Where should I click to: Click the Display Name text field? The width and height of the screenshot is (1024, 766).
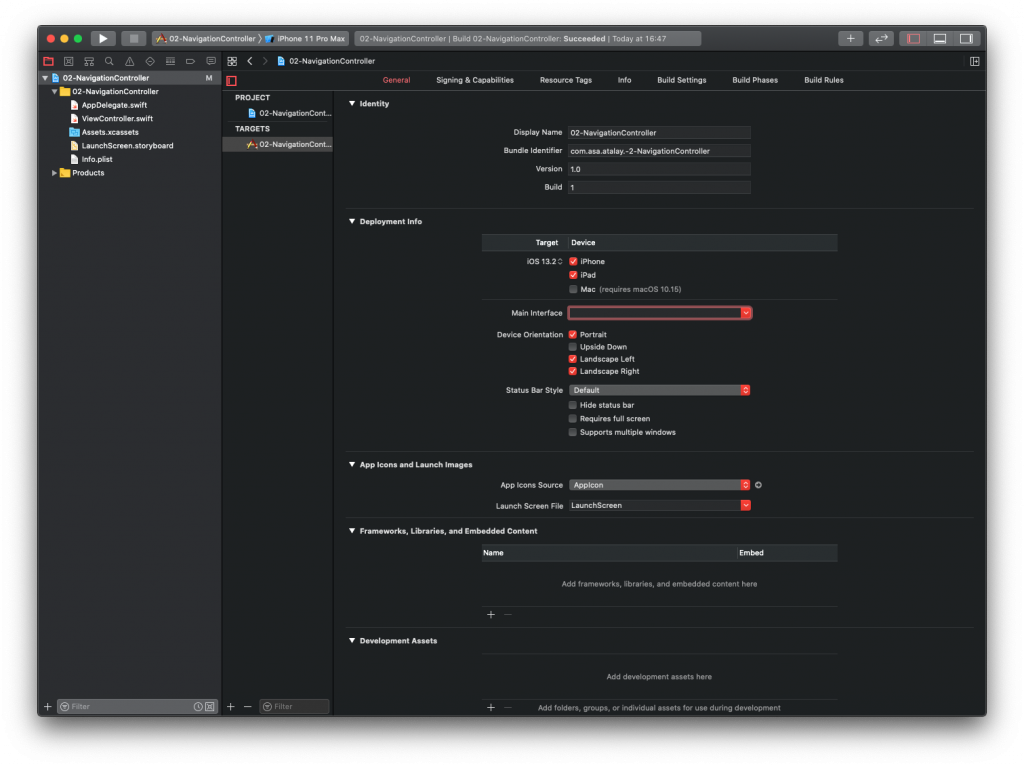click(659, 133)
